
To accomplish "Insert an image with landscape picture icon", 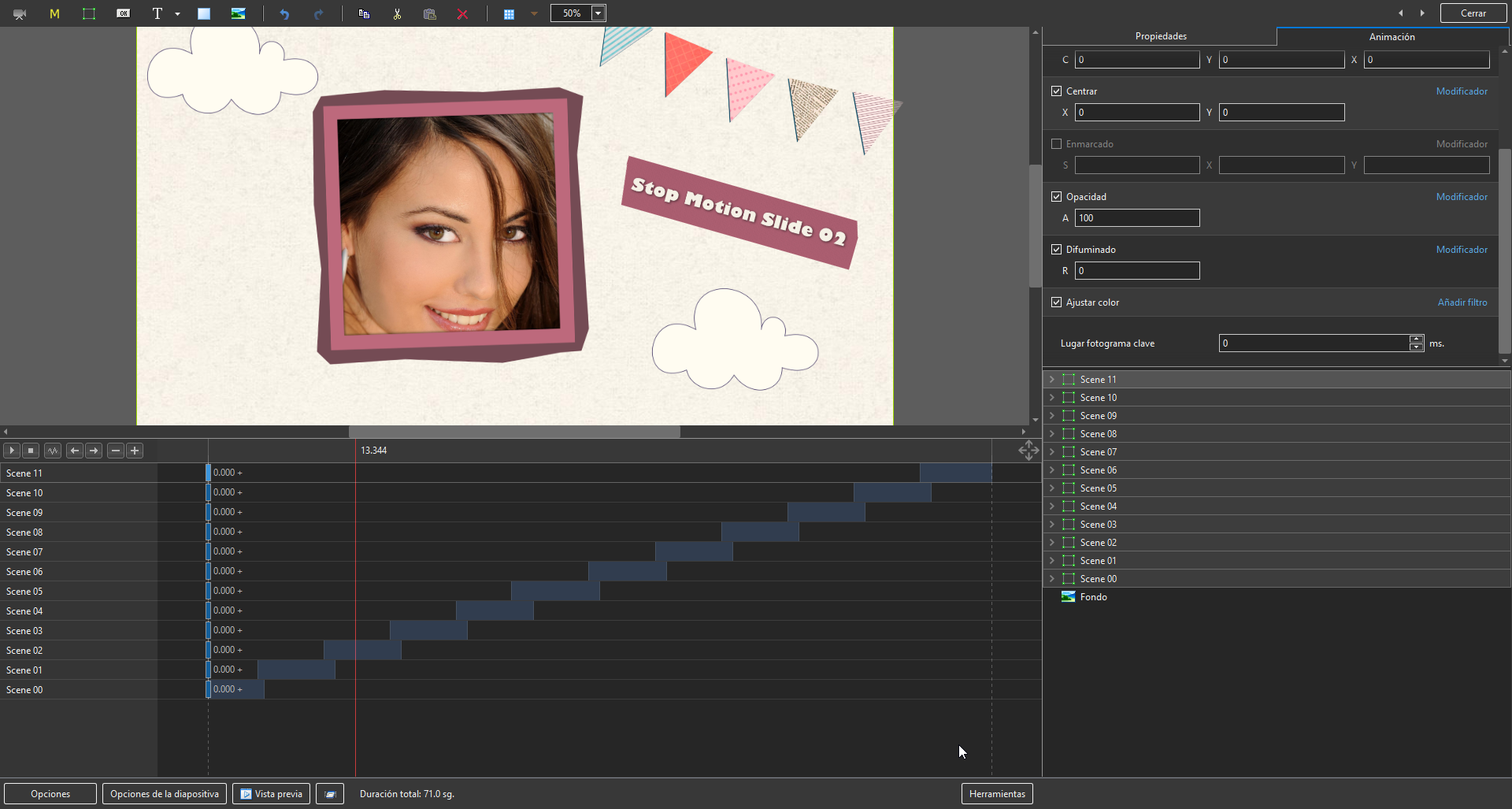I will (x=238, y=13).
